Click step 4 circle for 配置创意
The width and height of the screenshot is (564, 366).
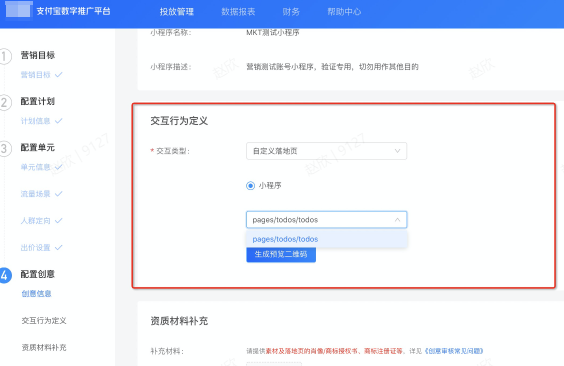click(x=4, y=275)
